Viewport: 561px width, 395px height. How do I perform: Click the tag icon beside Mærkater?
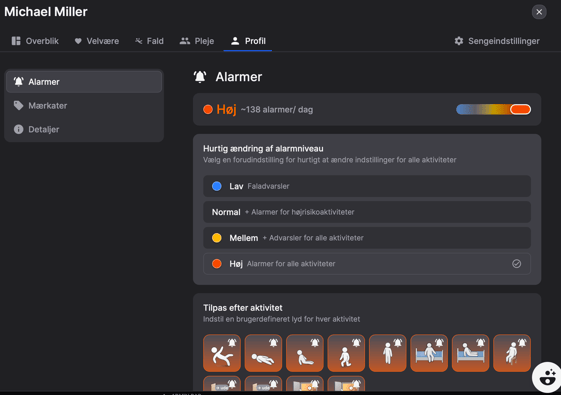coord(19,106)
